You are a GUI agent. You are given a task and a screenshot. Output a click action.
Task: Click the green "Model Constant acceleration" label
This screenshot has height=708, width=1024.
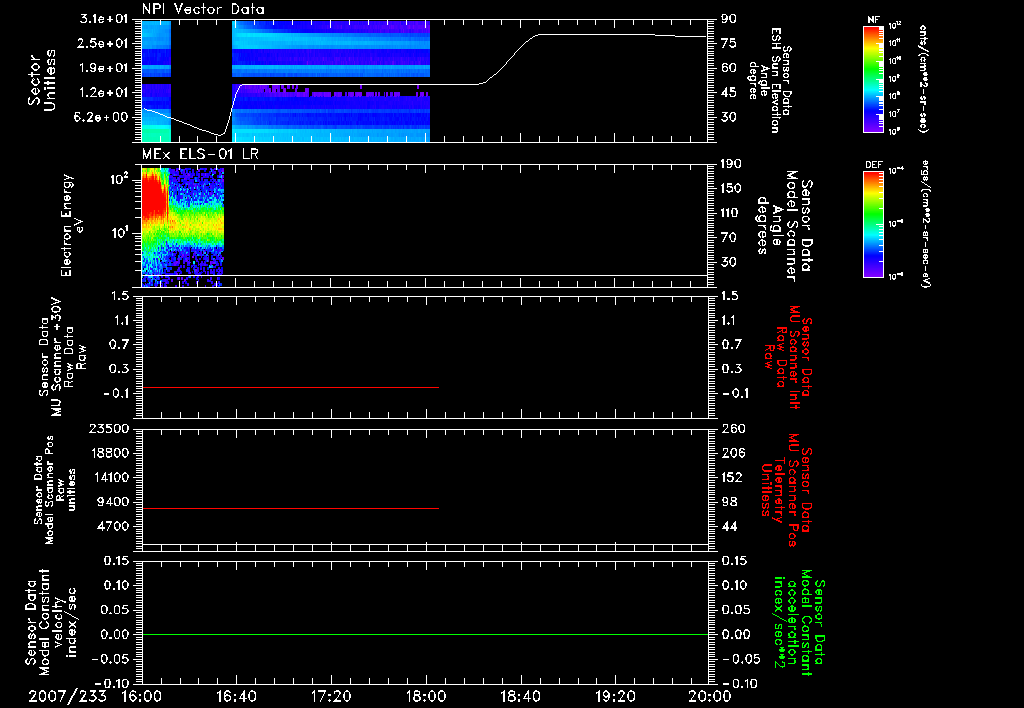coord(800,624)
